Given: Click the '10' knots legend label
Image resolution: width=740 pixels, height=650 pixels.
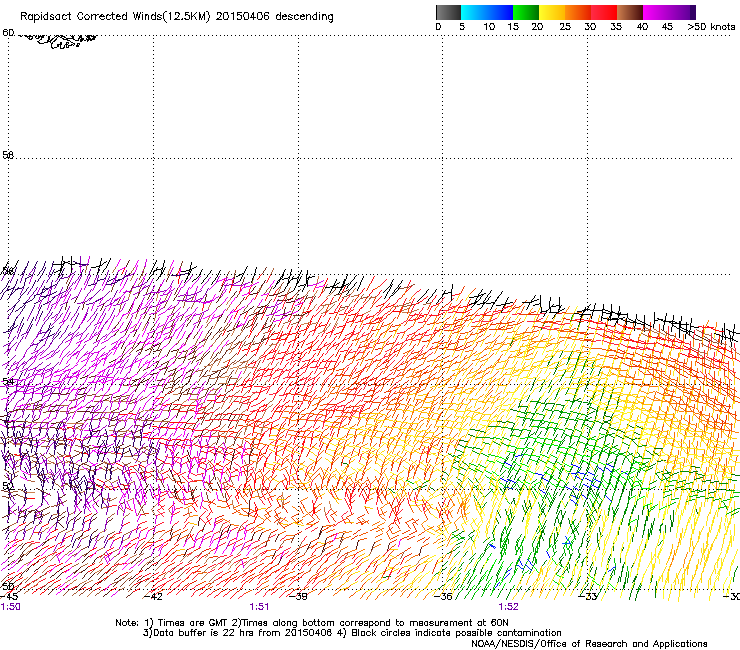Looking at the screenshot, I should click(489, 27).
